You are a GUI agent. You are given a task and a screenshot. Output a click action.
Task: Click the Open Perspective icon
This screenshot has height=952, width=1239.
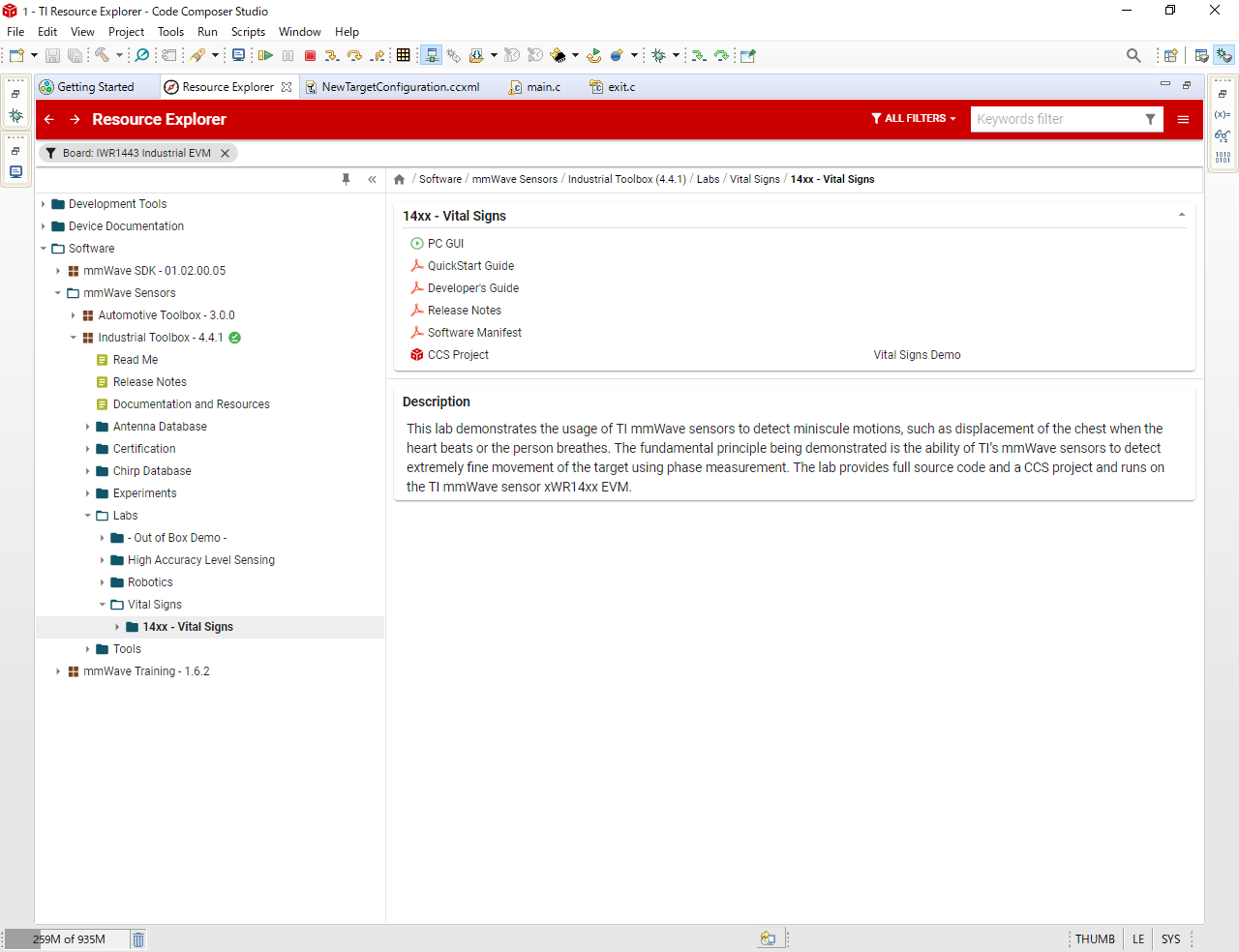(1170, 56)
